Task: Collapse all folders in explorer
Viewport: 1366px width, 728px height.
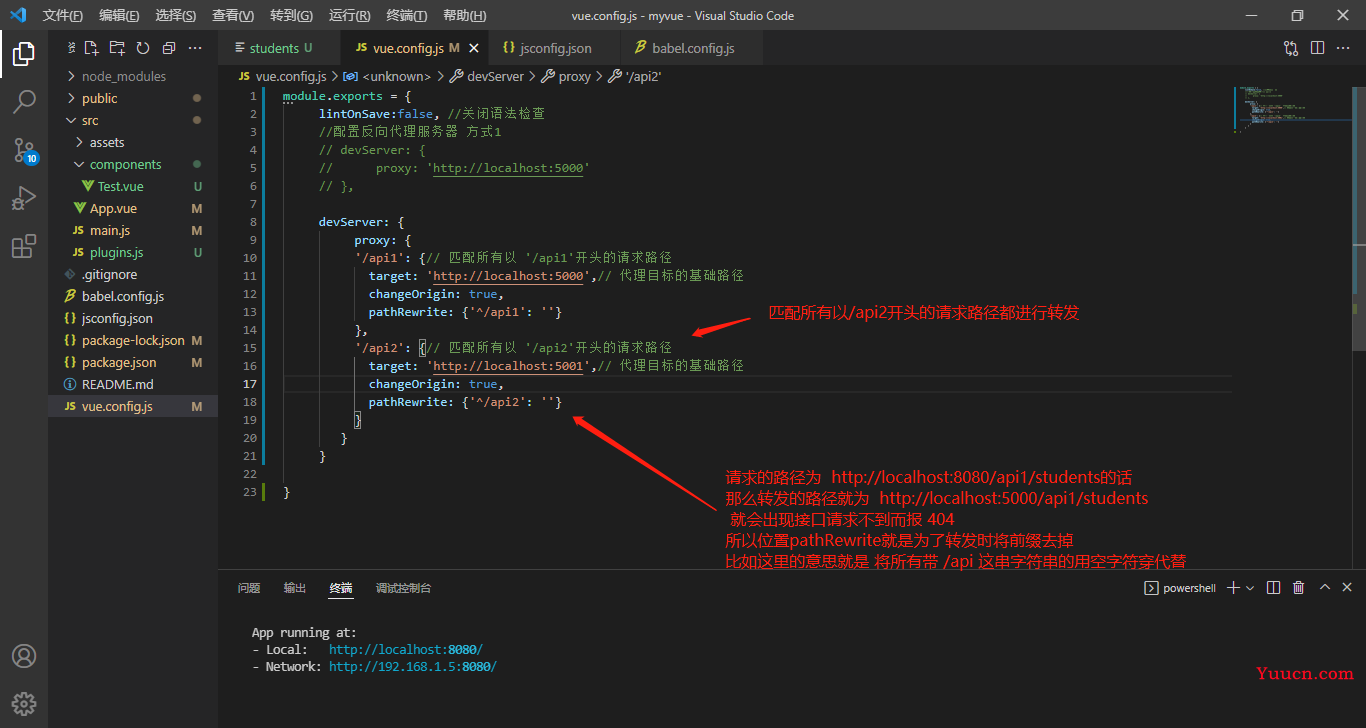Action: (x=168, y=48)
